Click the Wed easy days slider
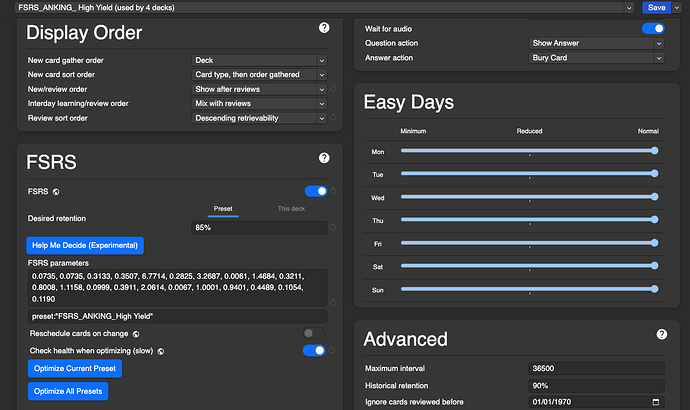The width and height of the screenshot is (690, 410). click(528, 196)
